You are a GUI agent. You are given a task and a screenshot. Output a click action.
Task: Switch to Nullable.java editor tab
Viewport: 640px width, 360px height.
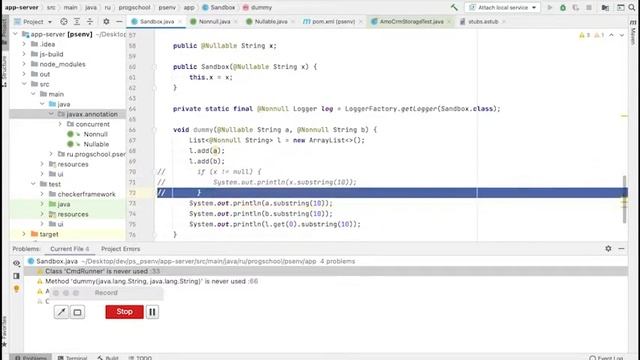click(x=271, y=22)
